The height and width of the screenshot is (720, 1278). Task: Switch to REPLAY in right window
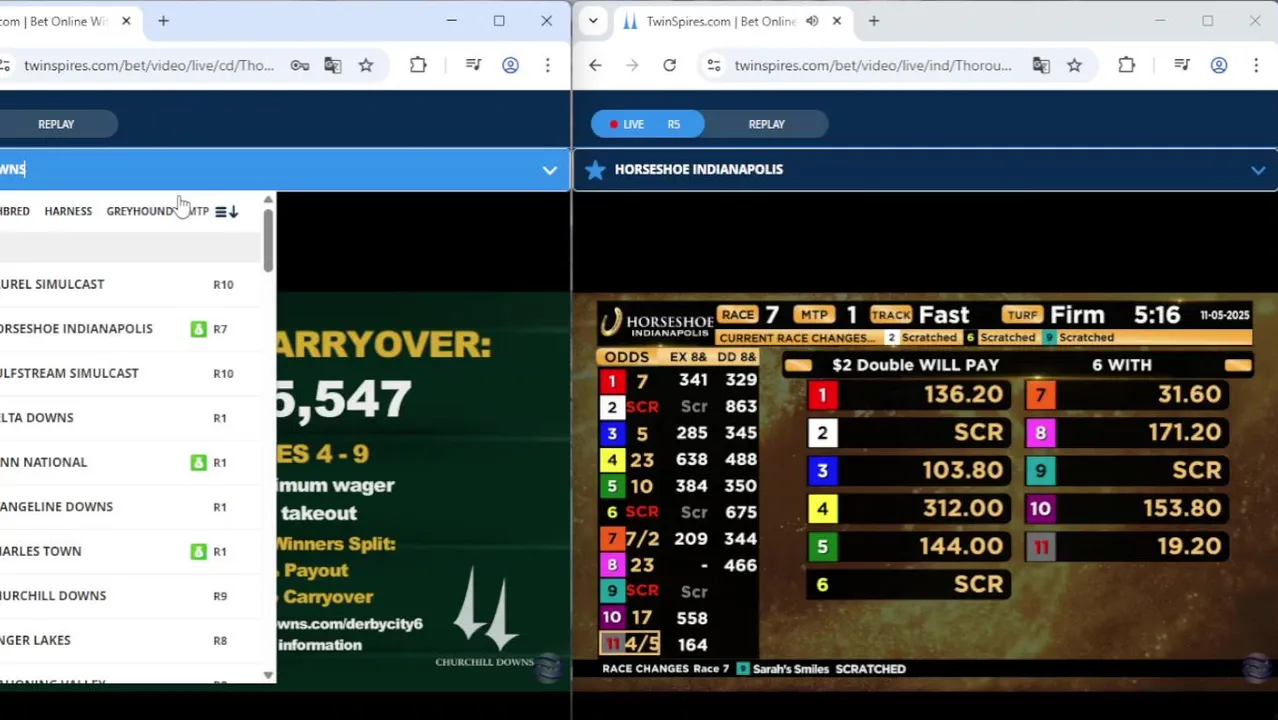[x=767, y=124]
